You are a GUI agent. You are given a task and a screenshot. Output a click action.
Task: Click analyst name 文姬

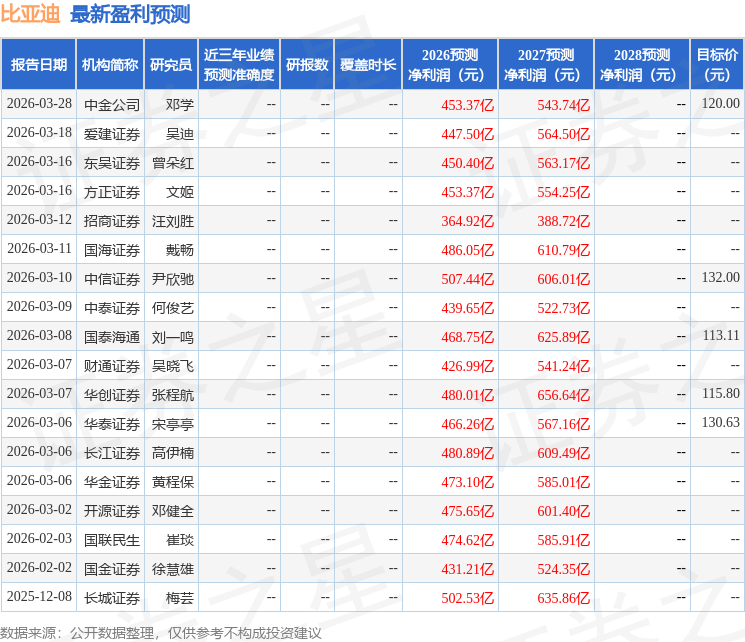180,192
